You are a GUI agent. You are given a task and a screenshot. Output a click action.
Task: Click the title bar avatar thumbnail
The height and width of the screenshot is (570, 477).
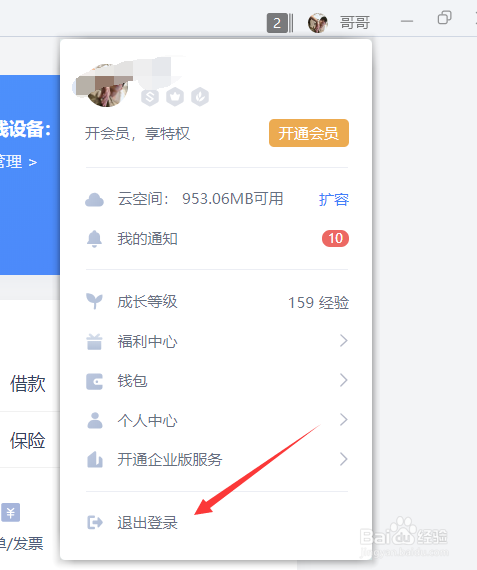317,23
